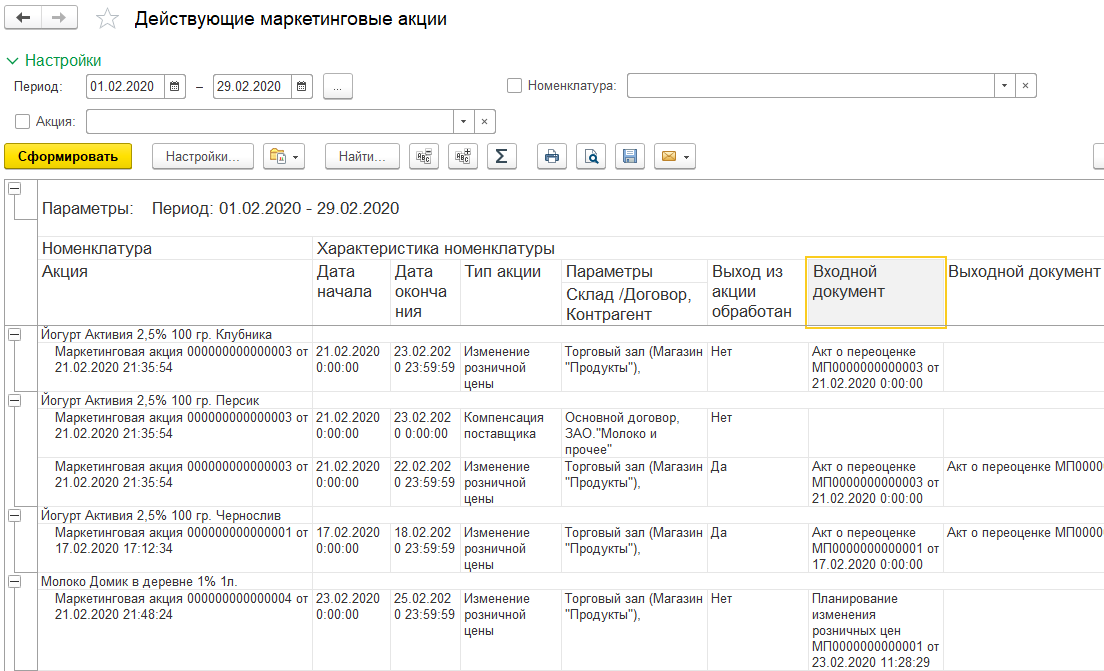Collapse the Йогурт Активия Клубника group

tap(14, 335)
